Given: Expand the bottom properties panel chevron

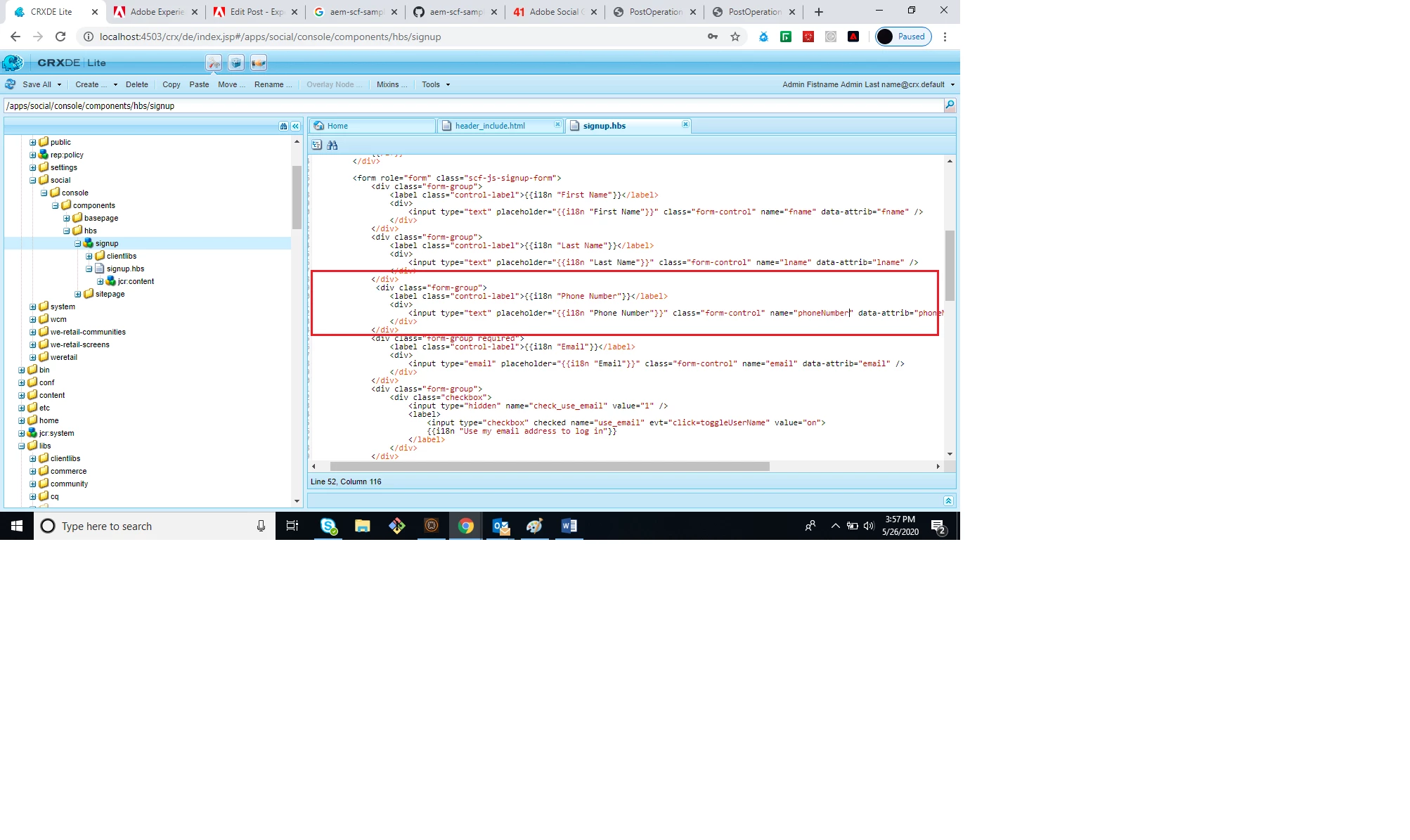Looking at the screenshot, I should (x=948, y=500).
